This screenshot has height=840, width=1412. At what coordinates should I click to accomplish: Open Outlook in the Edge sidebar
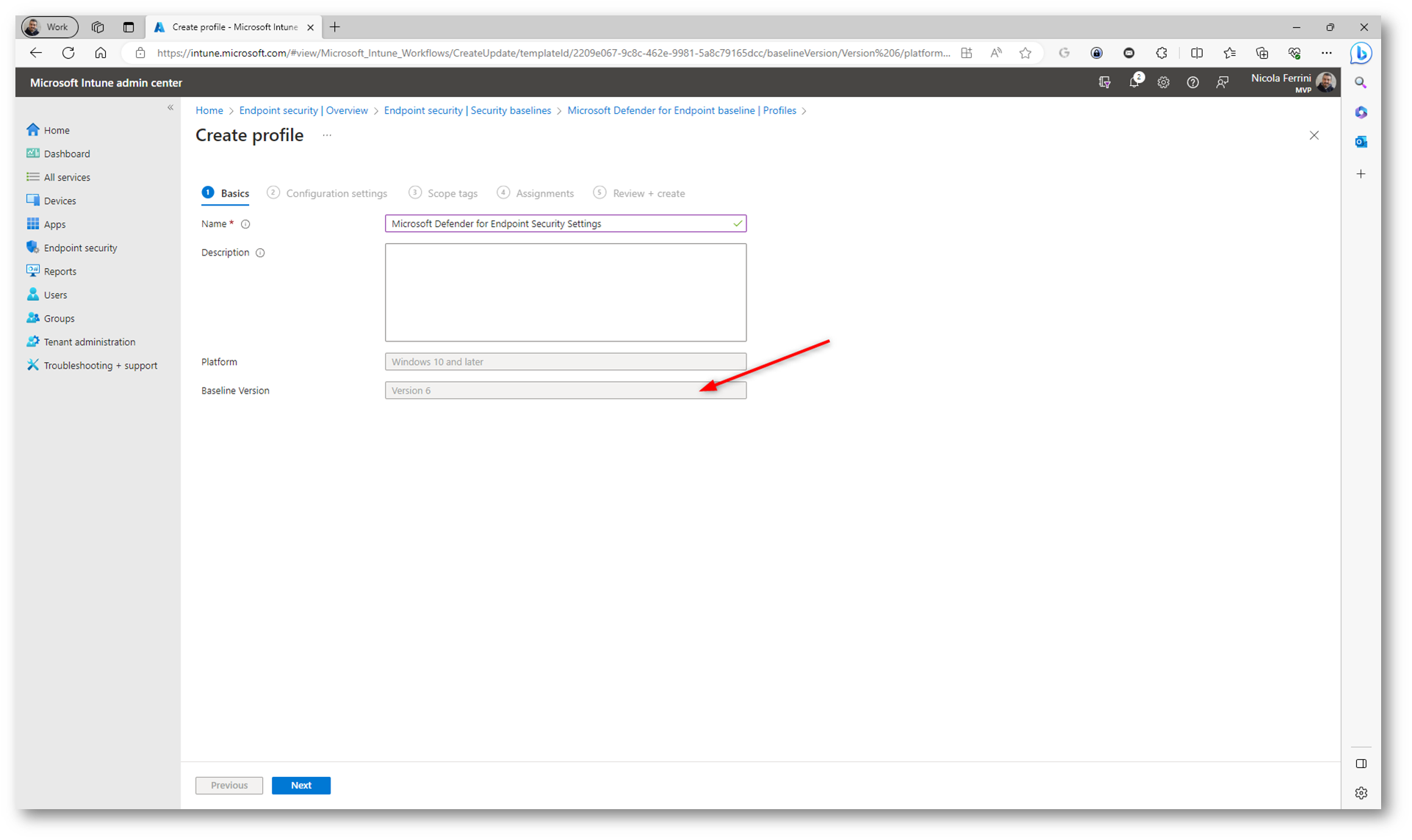(1361, 142)
